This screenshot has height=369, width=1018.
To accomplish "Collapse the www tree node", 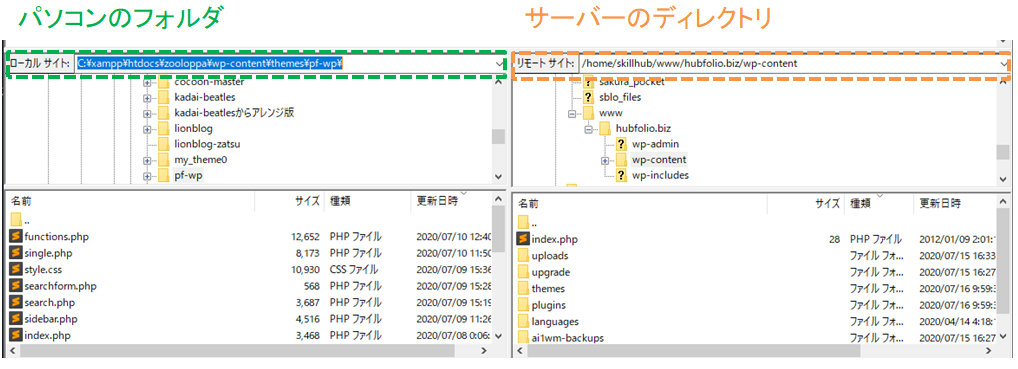I will click(x=573, y=114).
